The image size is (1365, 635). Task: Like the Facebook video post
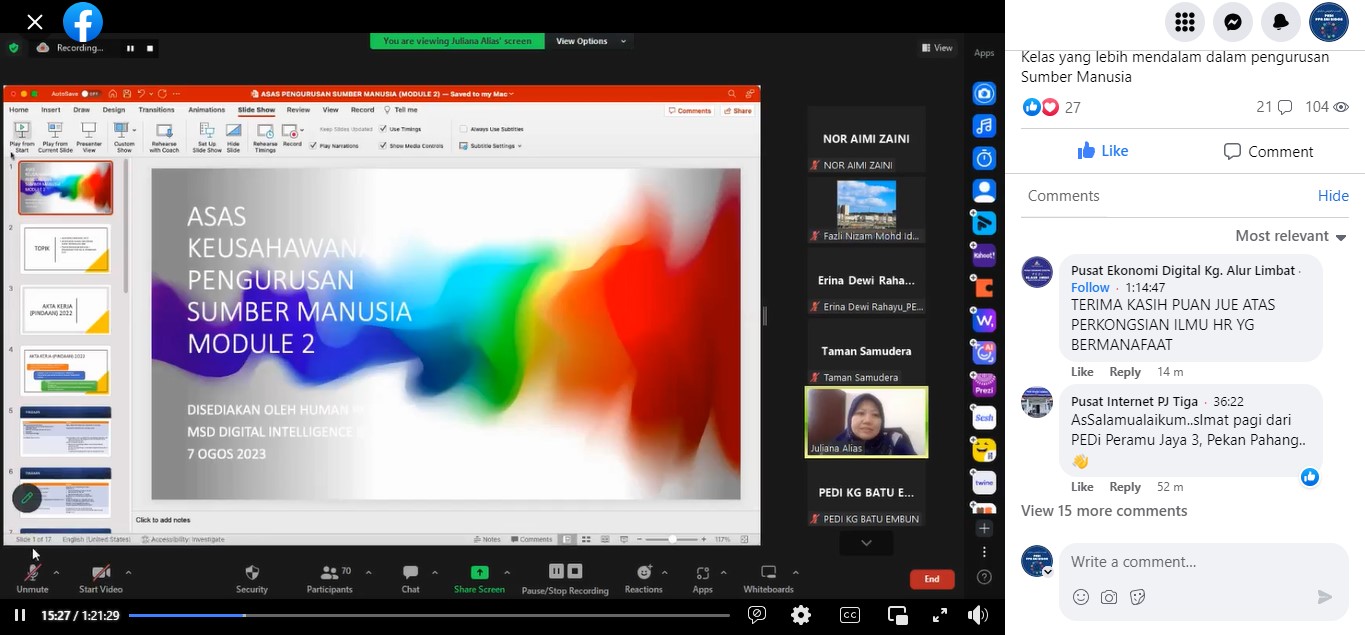1103,151
